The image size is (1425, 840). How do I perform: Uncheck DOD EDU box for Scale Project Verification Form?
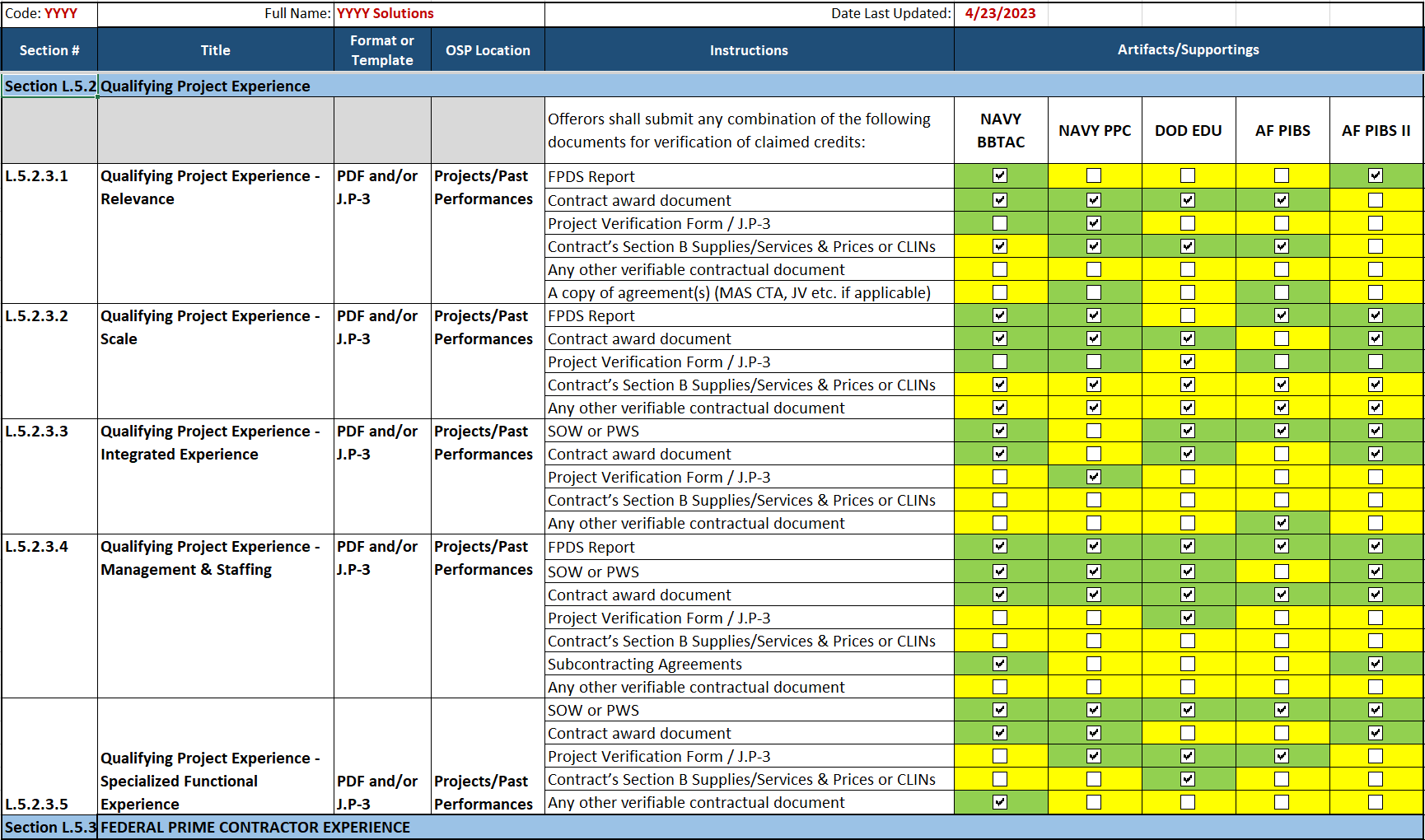point(1188,362)
